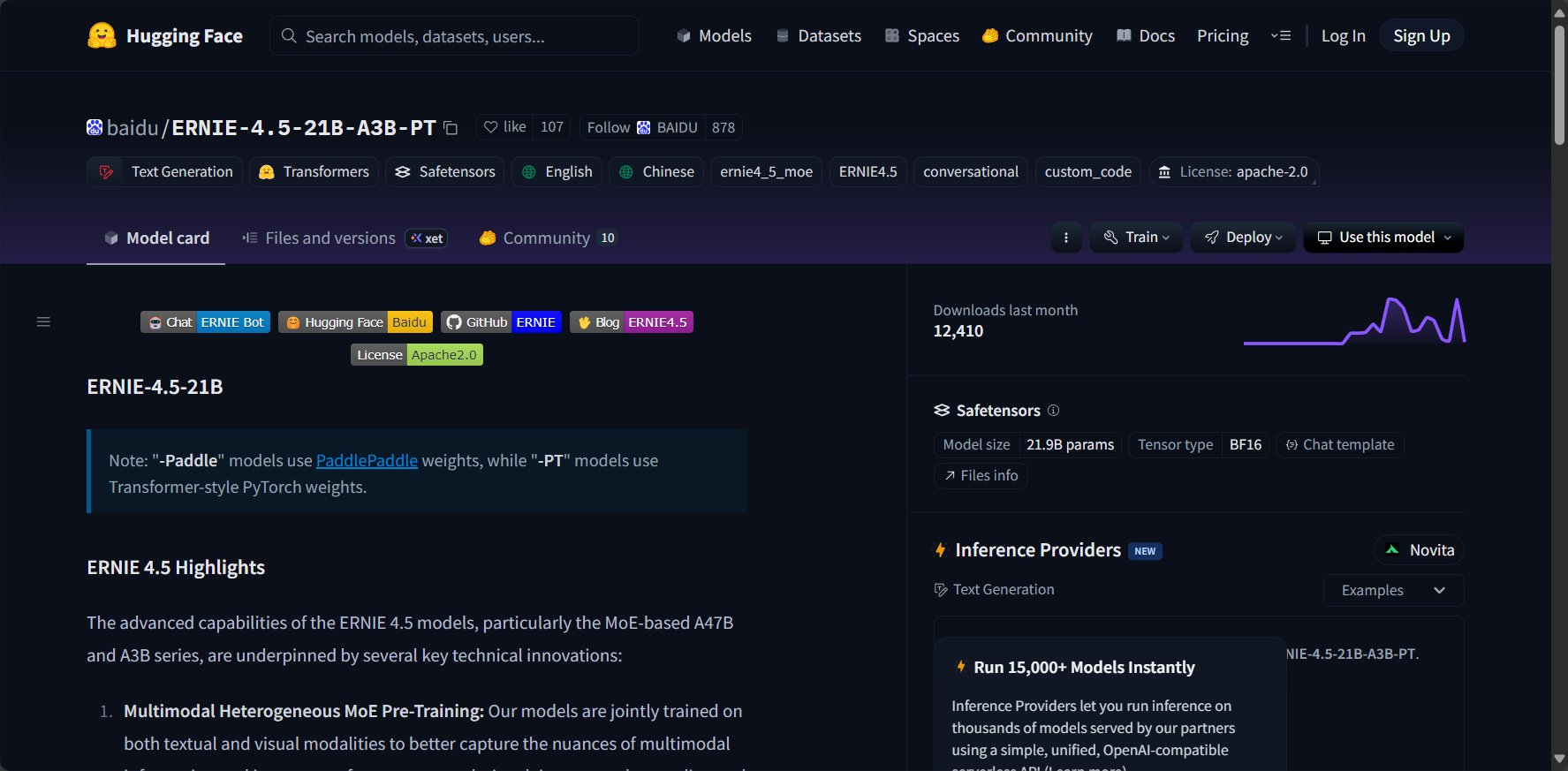The image size is (1568, 771).
Task: Click the custom_code tag
Action: coord(1087,172)
